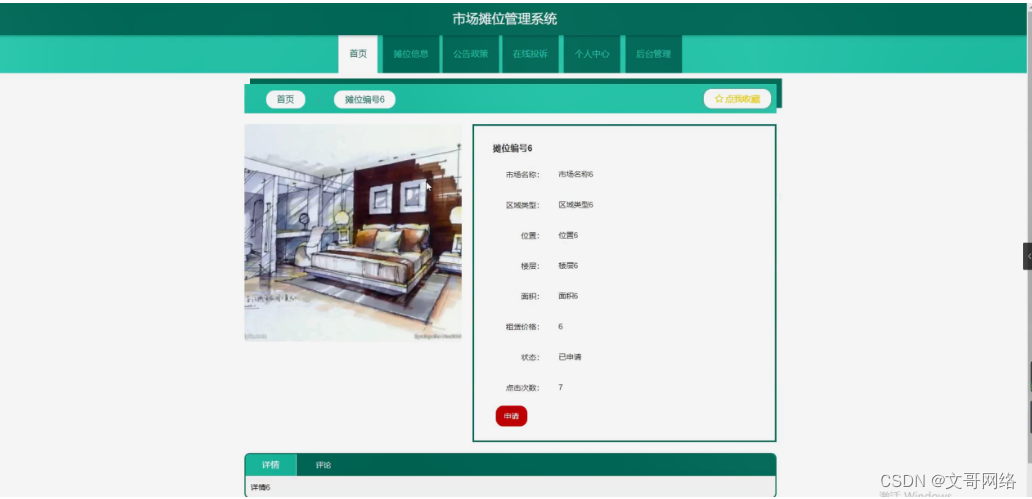Click the 摊位编号6 heading in details
Screen dimensions: 1032x499
pos(513,149)
